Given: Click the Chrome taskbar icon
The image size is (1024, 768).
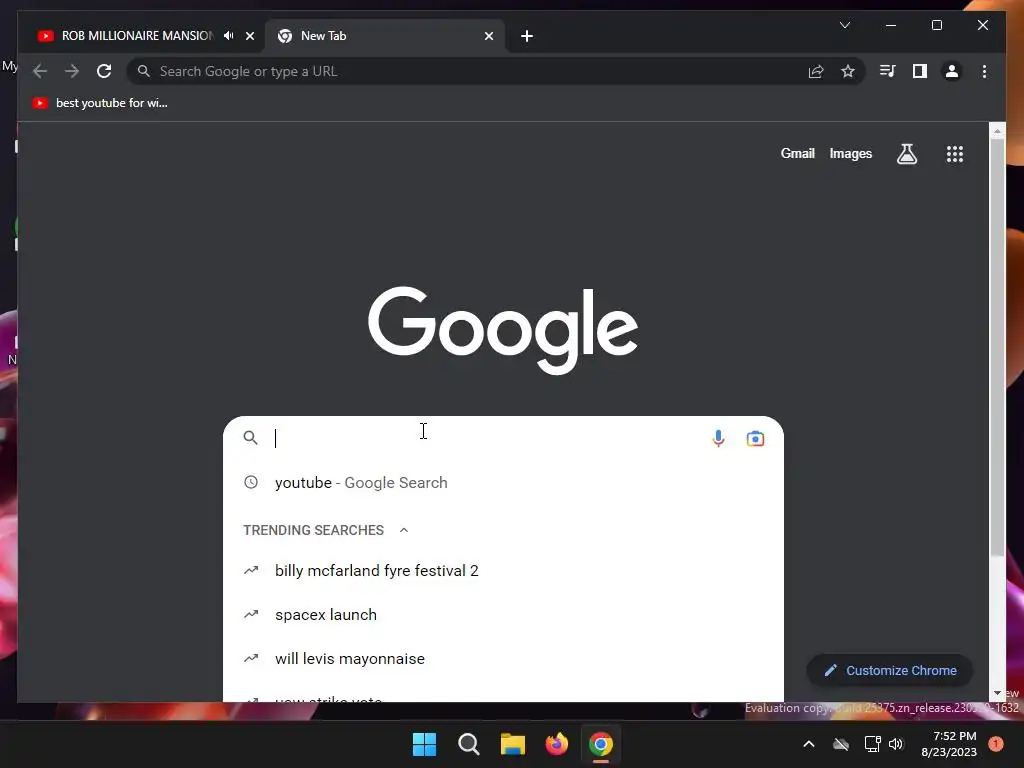Looking at the screenshot, I should [x=601, y=744].
